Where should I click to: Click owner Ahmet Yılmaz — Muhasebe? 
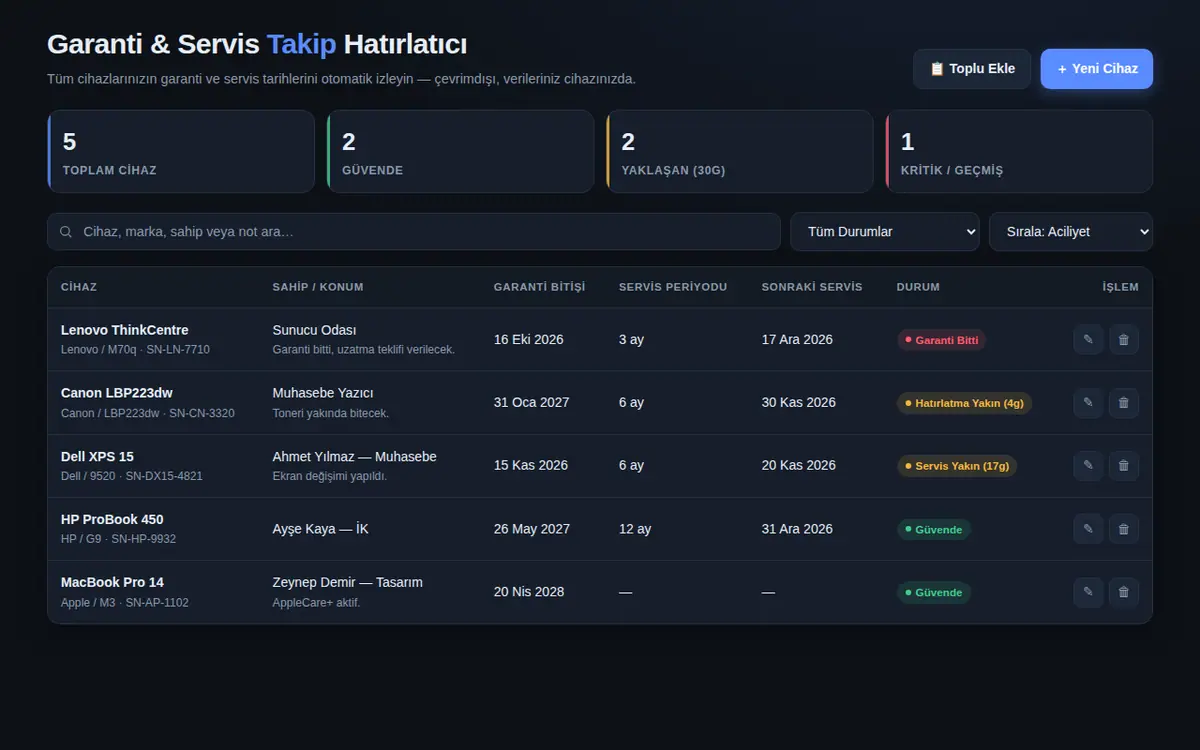coord(355,456)
